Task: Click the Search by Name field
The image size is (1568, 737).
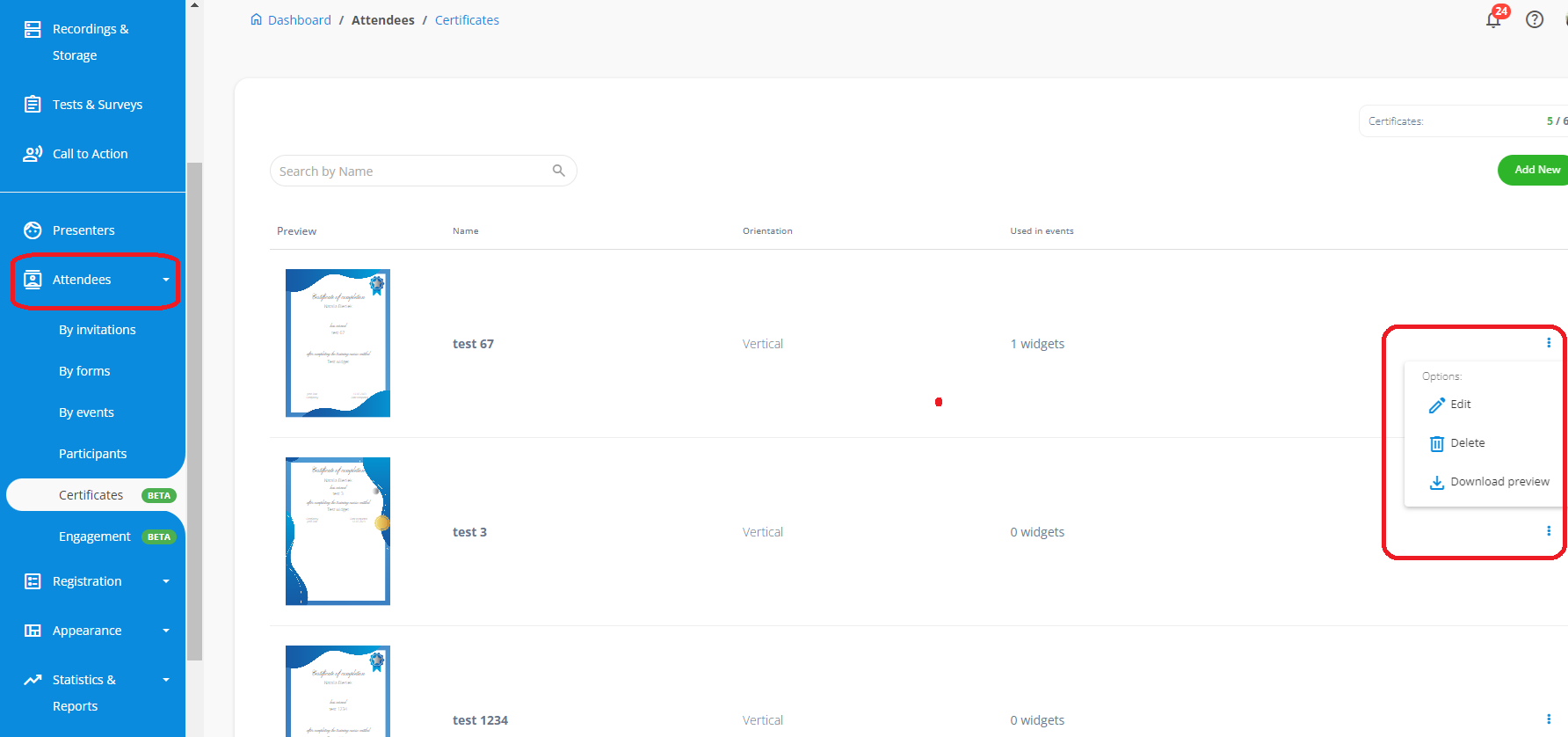Action: tap(411, 171)
